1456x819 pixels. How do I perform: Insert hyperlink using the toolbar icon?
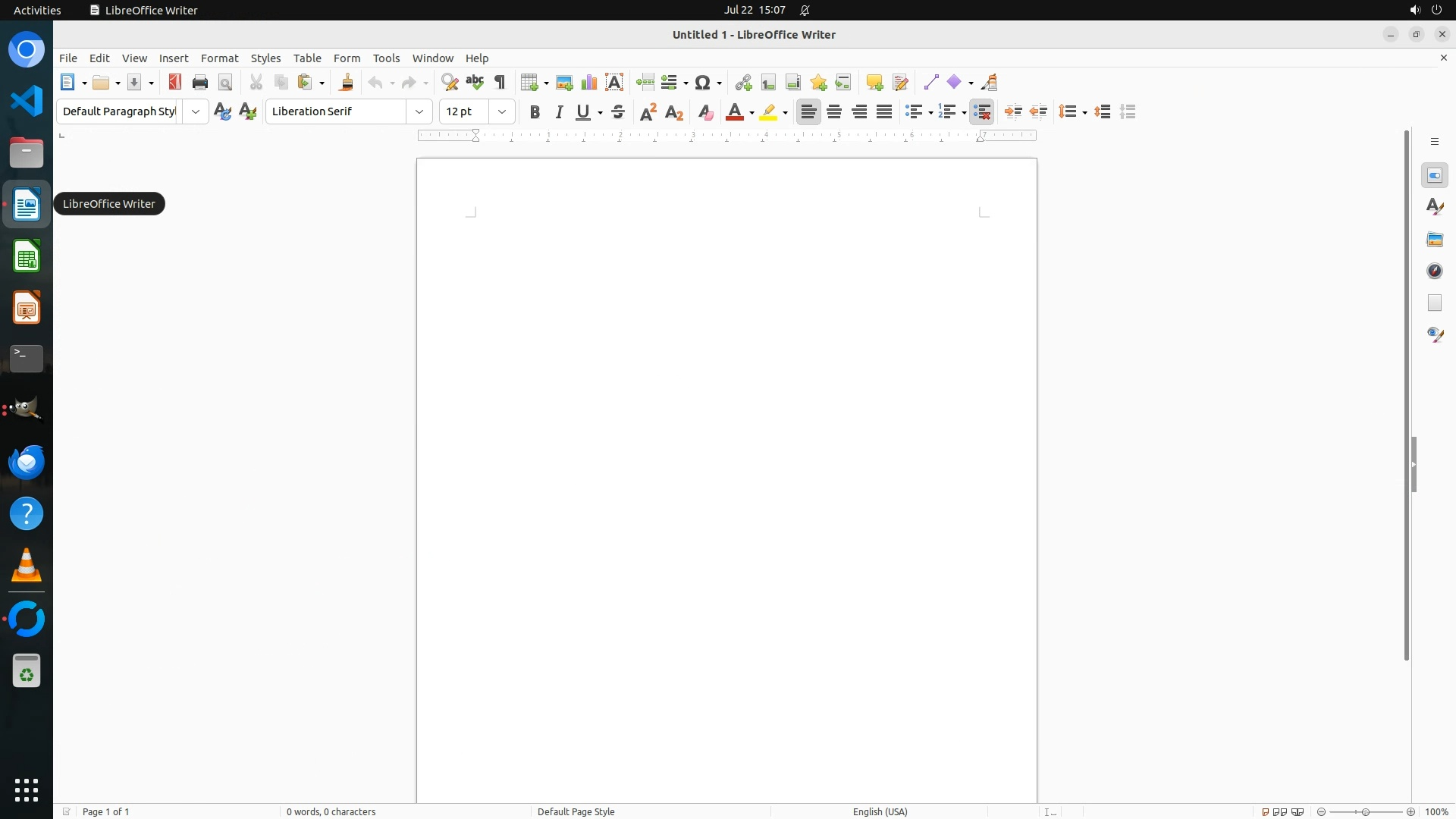coord(743,83)
